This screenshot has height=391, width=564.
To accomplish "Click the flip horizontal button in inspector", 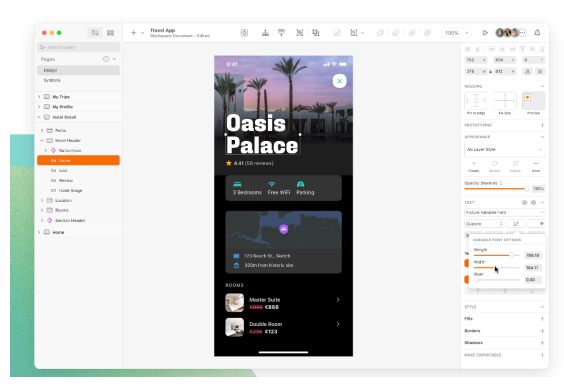I will pos(527,72).
